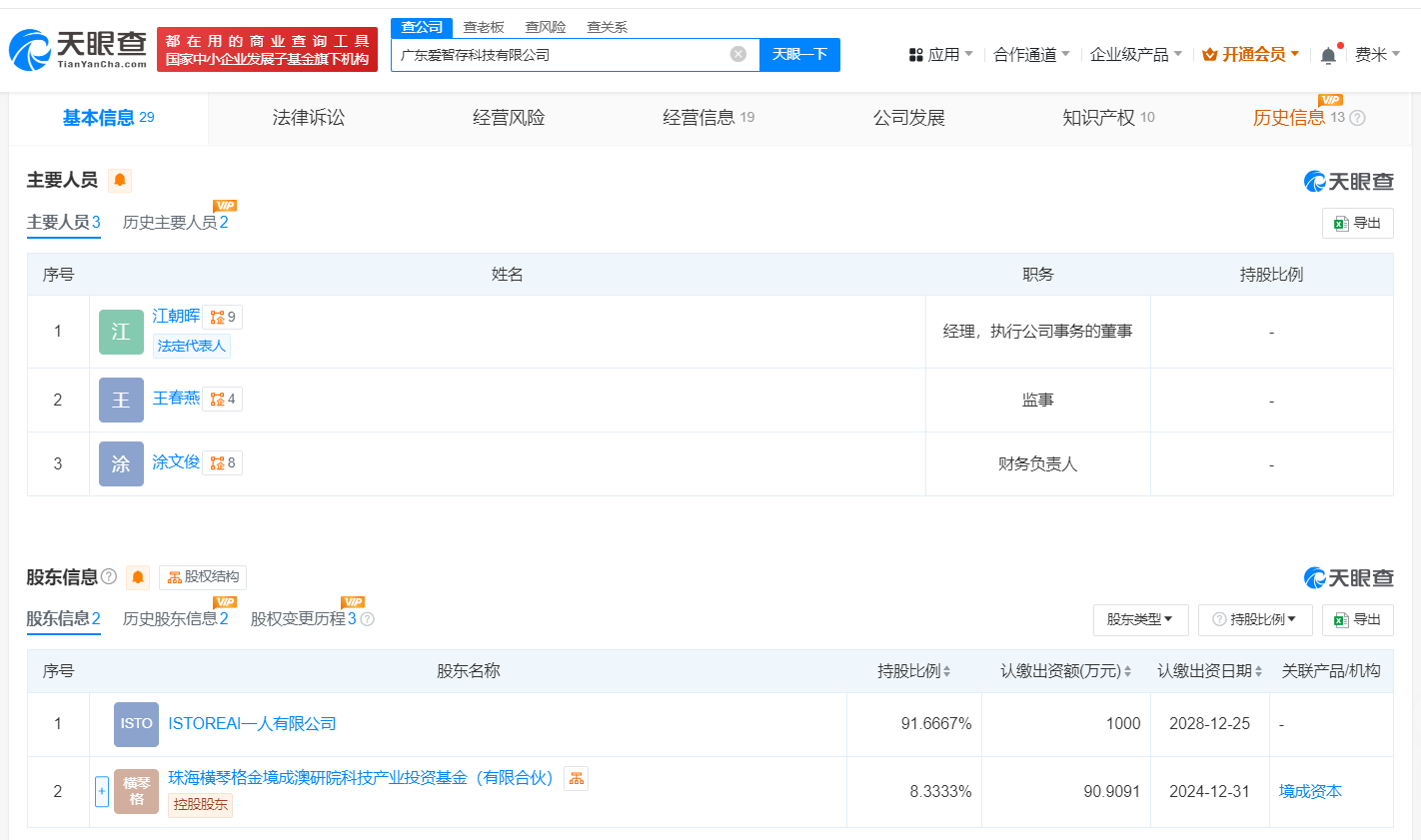Viewport: 1421px width, 840px height.
Task: Switch to the 法律诉讼 tab
Action: [x=308, y=118]
